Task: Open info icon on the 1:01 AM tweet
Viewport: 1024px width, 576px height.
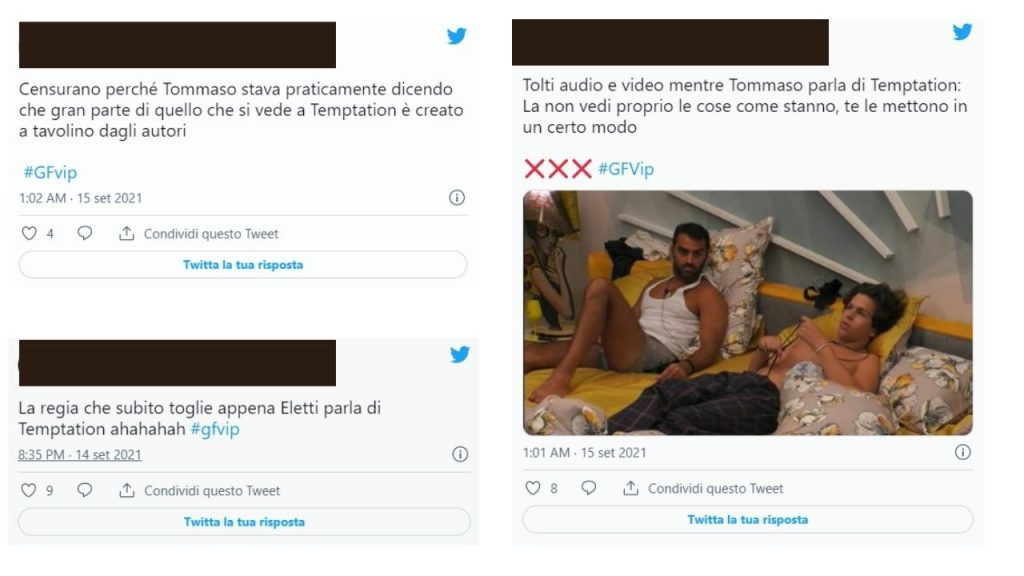Action: pos(963,452)
